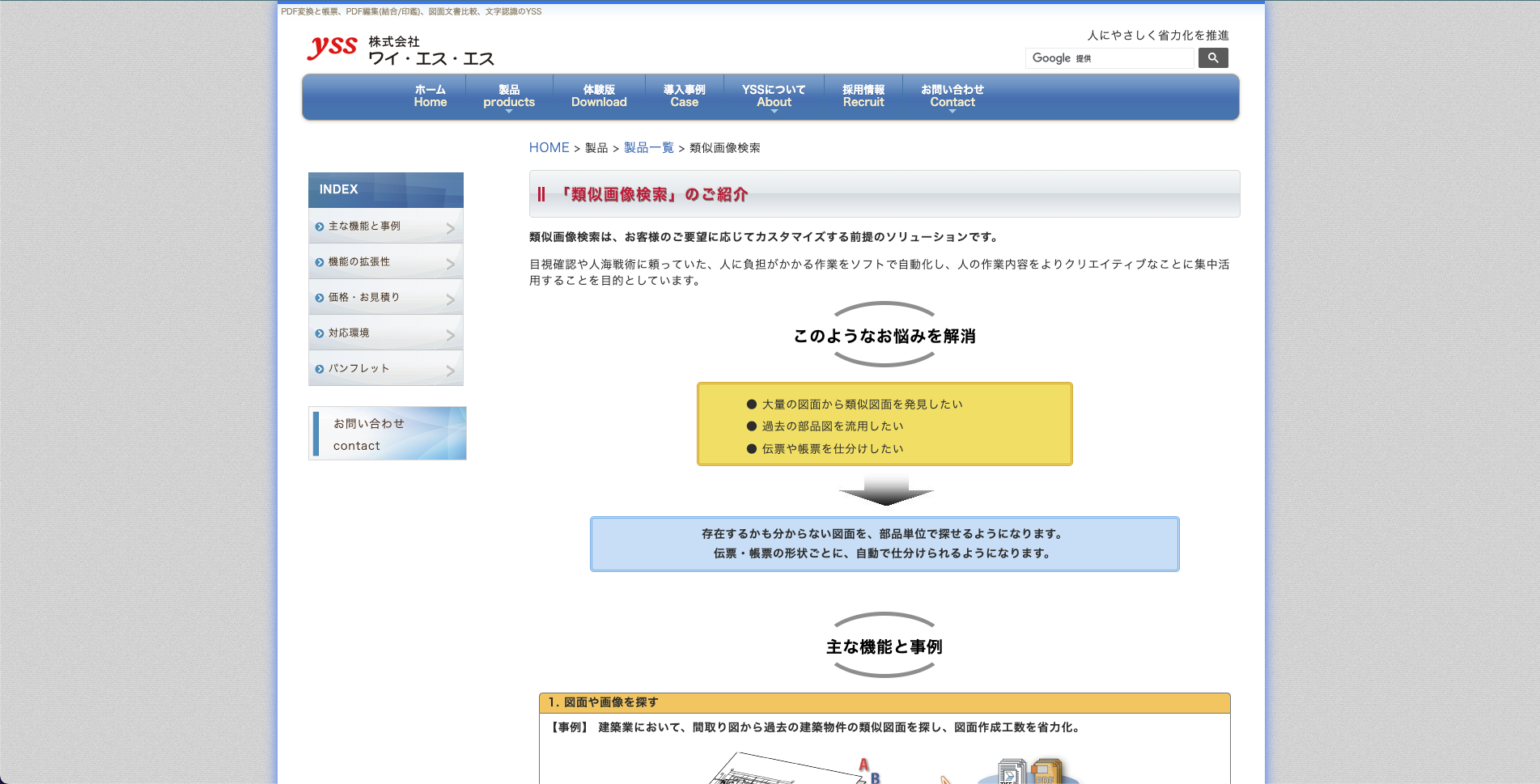Click the blue bullet icon beside 価格・お見積り
1540x784 pixels.
pos(320,299)
